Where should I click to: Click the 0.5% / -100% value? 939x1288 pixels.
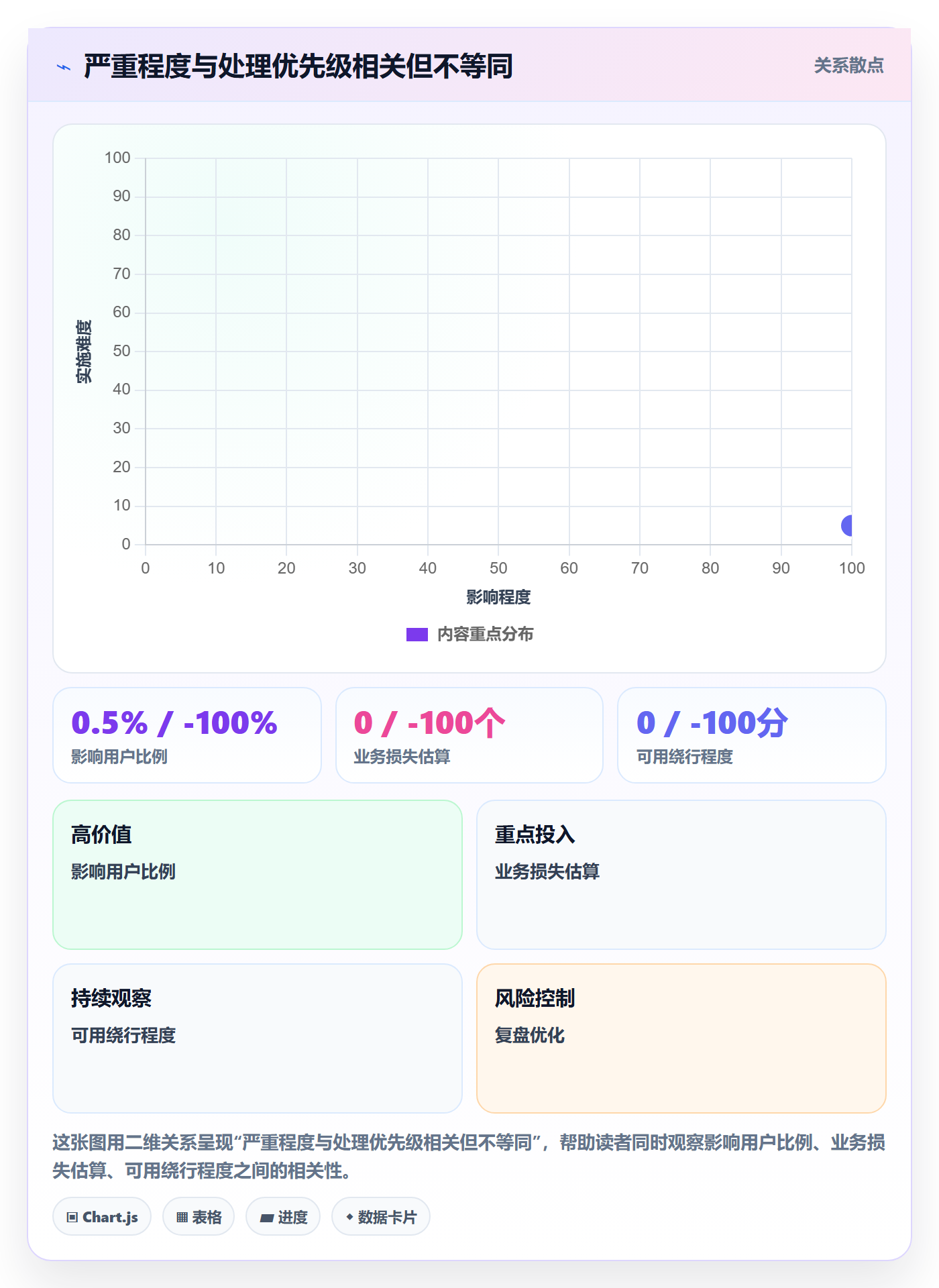point(174,723)
